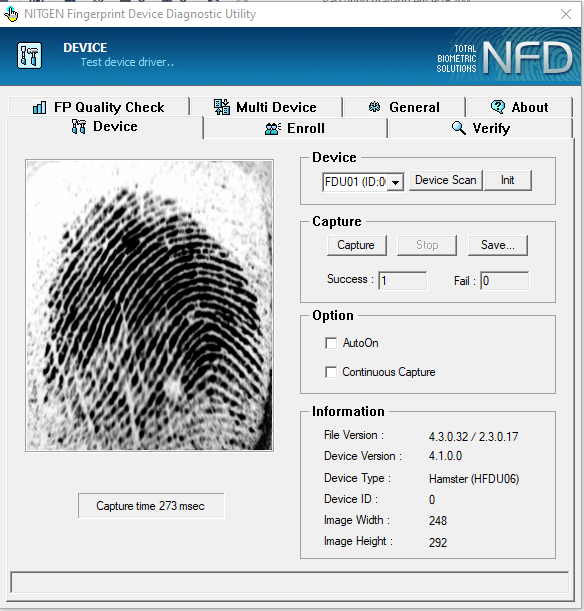Click the Fail : label
The image size is (584, 611).
point(465,281)
